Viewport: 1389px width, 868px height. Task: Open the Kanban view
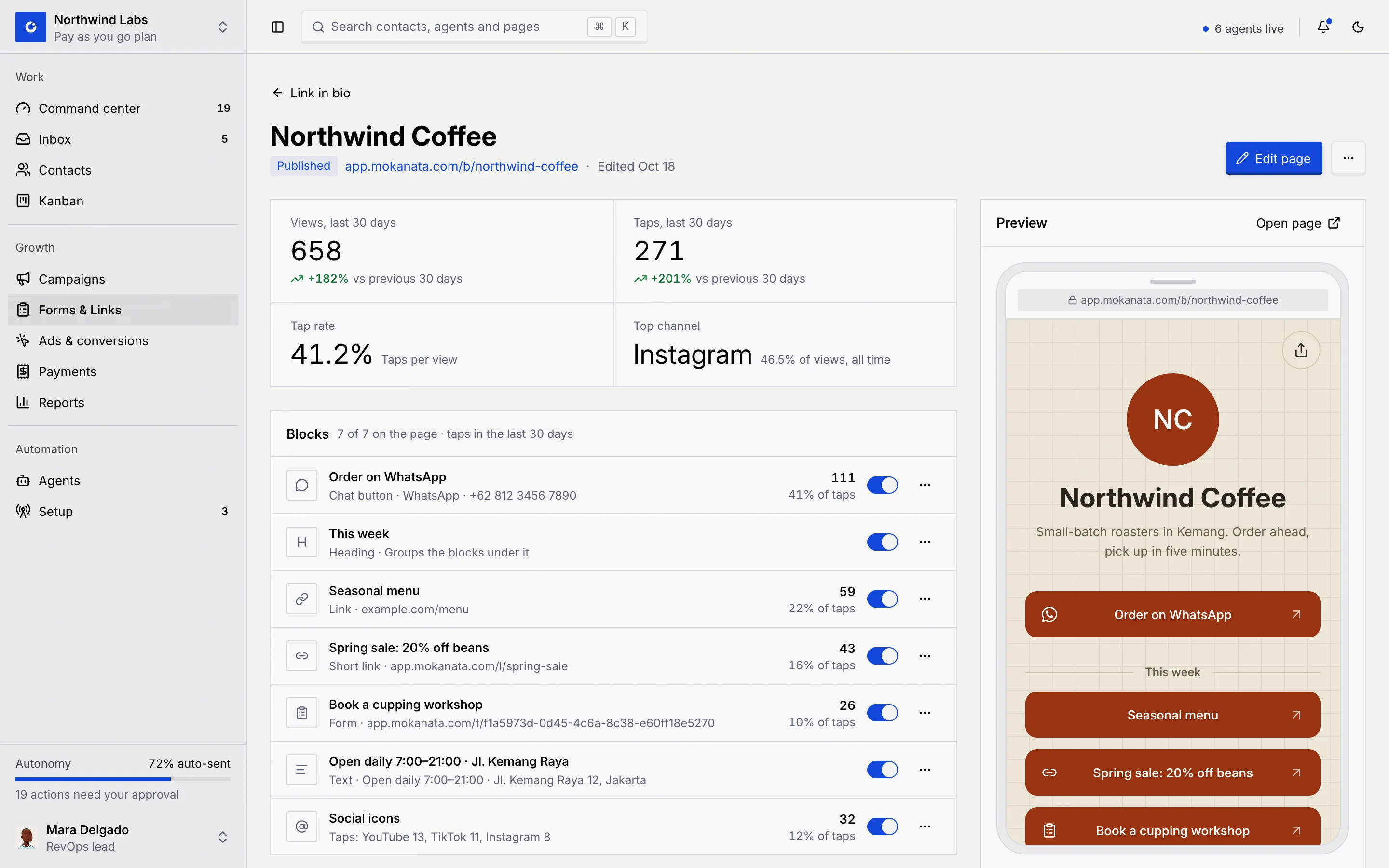123,202
